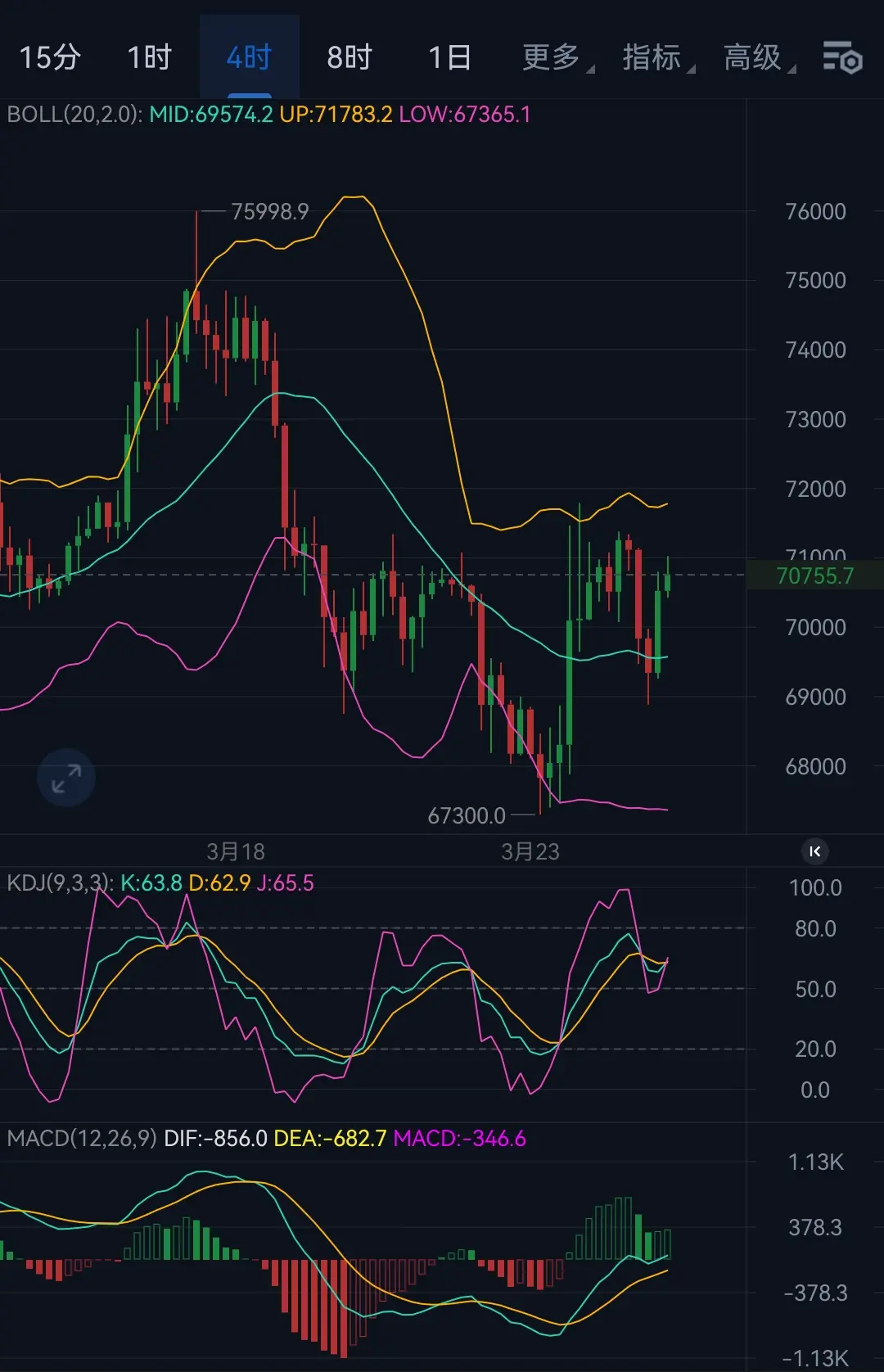Screen dimensions: 884x1372
Task: Tap the 3月23 date label
Action: 530,851
